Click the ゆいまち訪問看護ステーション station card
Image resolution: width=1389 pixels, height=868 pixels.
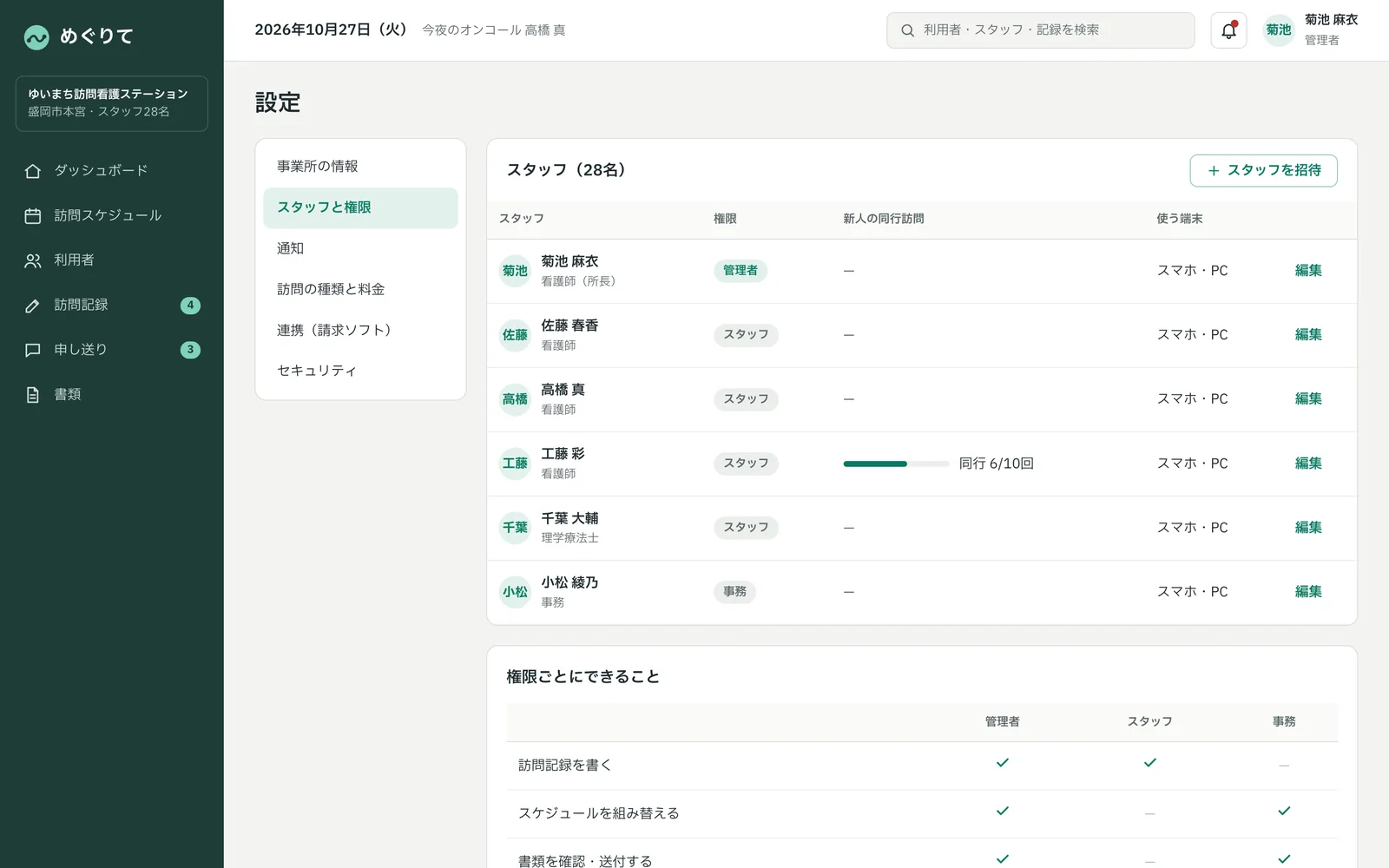click(112, 103)
